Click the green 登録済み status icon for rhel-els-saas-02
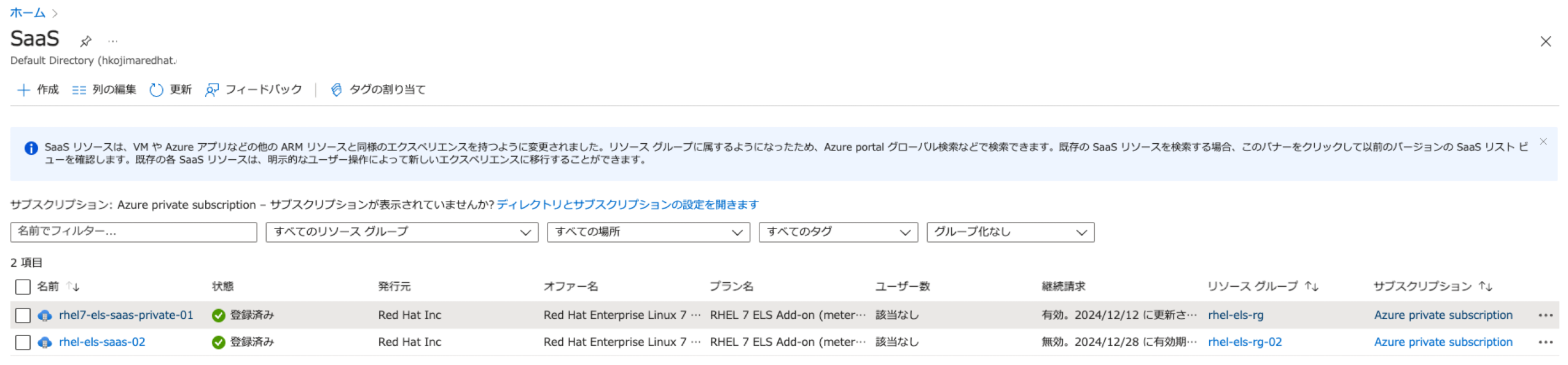 click(x=218, y=342)
